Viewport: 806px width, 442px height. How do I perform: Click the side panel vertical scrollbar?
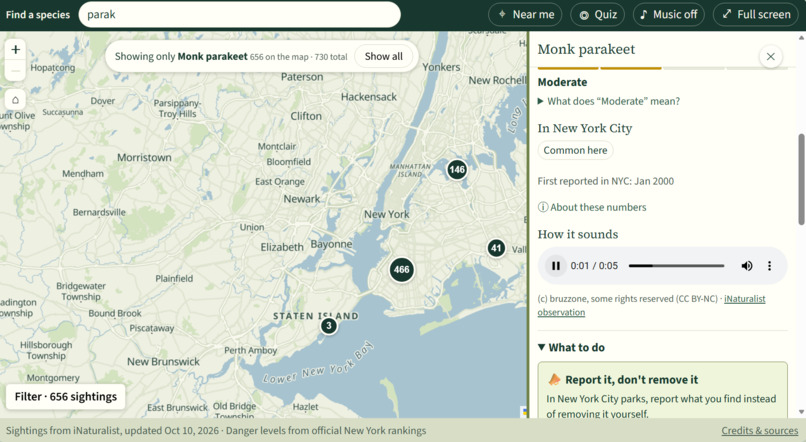point(801,179)
